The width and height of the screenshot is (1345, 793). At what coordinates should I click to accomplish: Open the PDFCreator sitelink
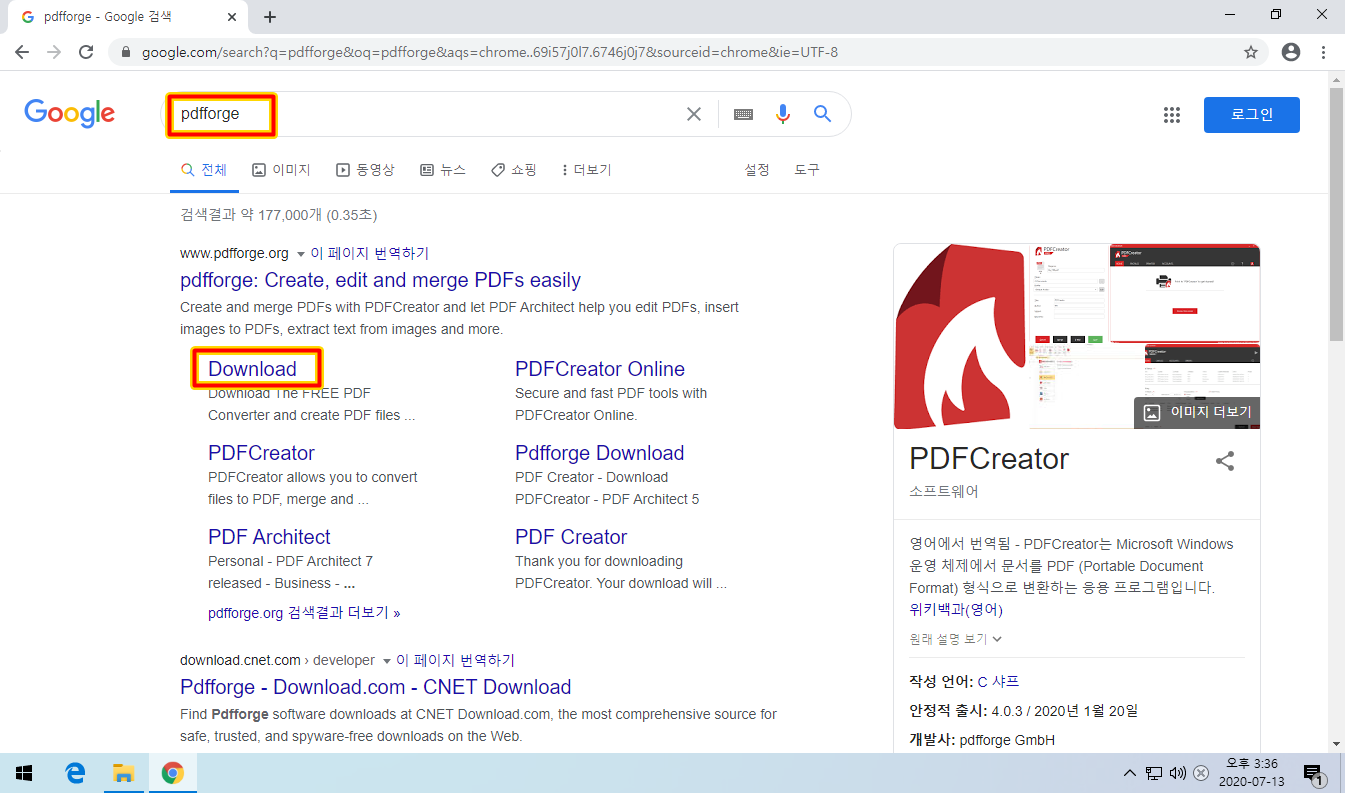261,453
